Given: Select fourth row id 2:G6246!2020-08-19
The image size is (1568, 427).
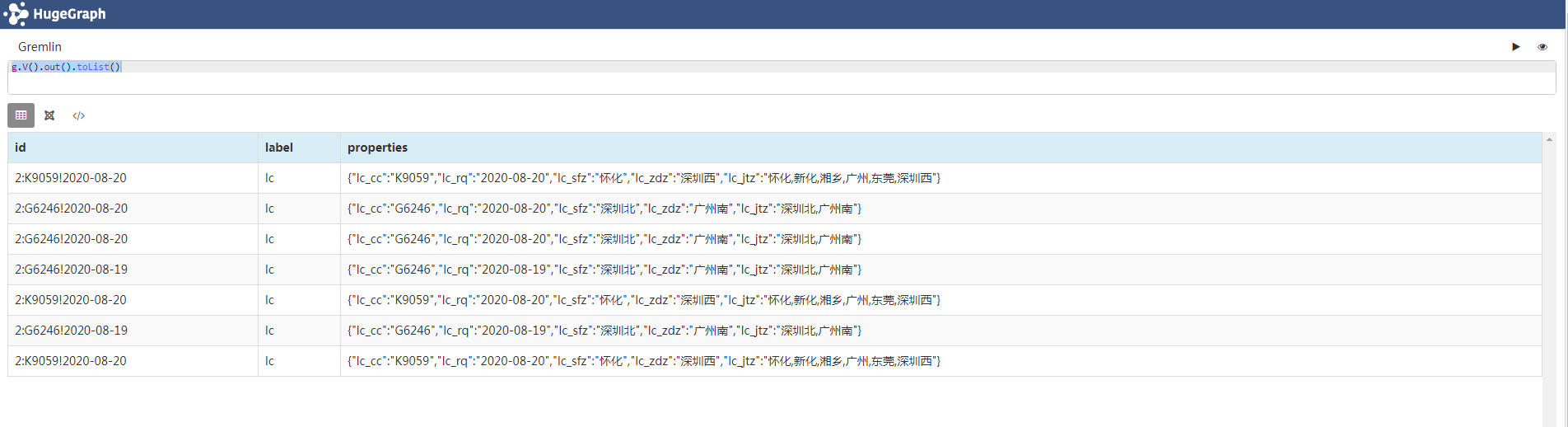Looking at the screenshot, I should 72,270.
